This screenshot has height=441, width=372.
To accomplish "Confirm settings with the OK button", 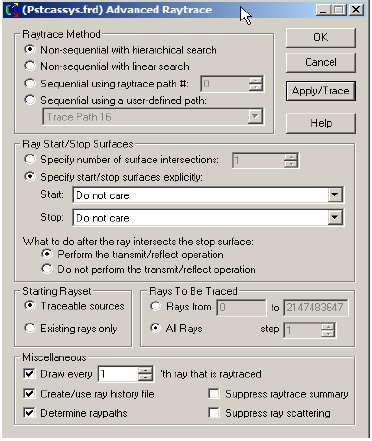I will (321, 37).
